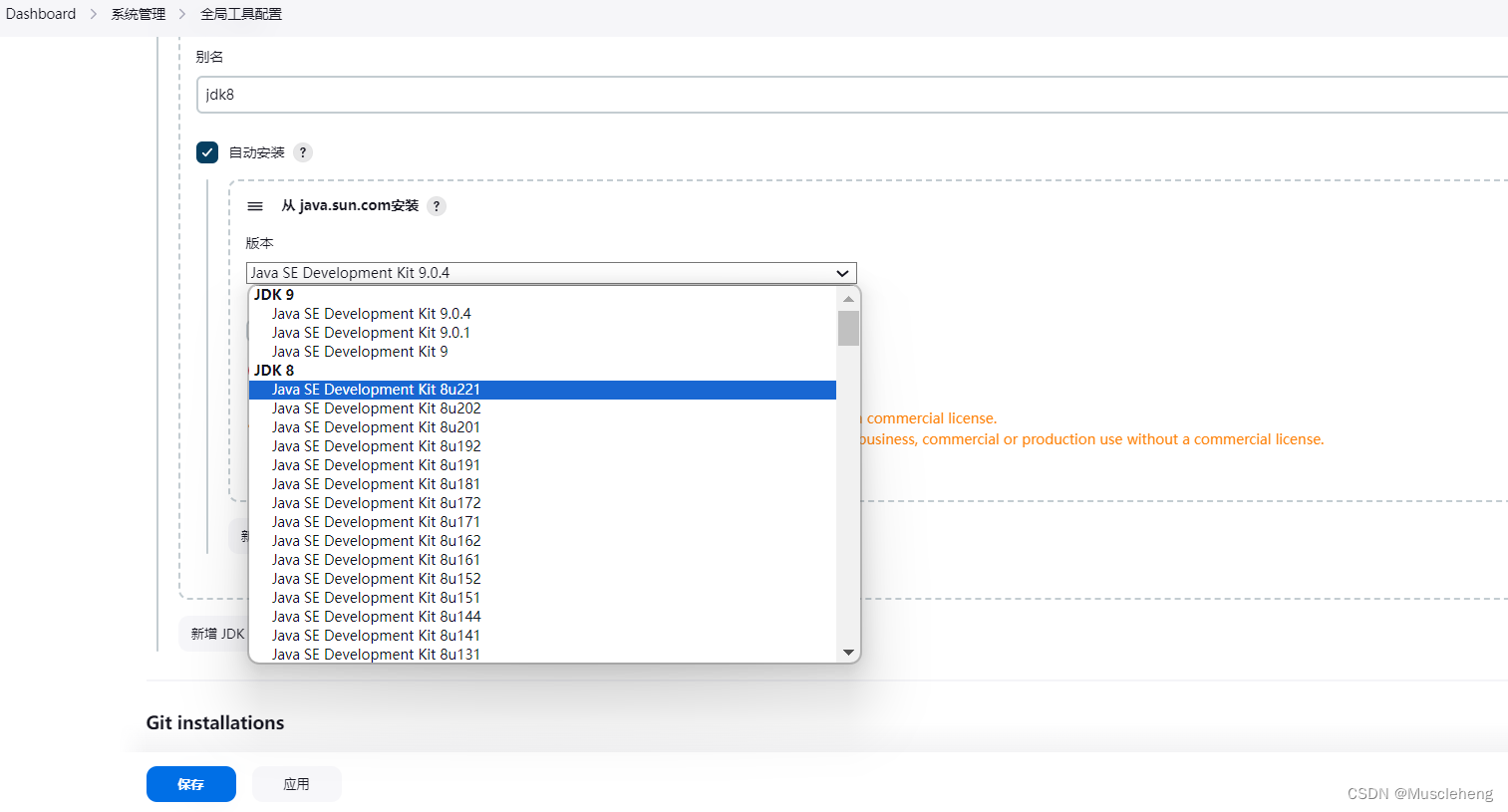Click the 保存 save button
Viewport: 1508px width, 812px height.
click(191, 784)
